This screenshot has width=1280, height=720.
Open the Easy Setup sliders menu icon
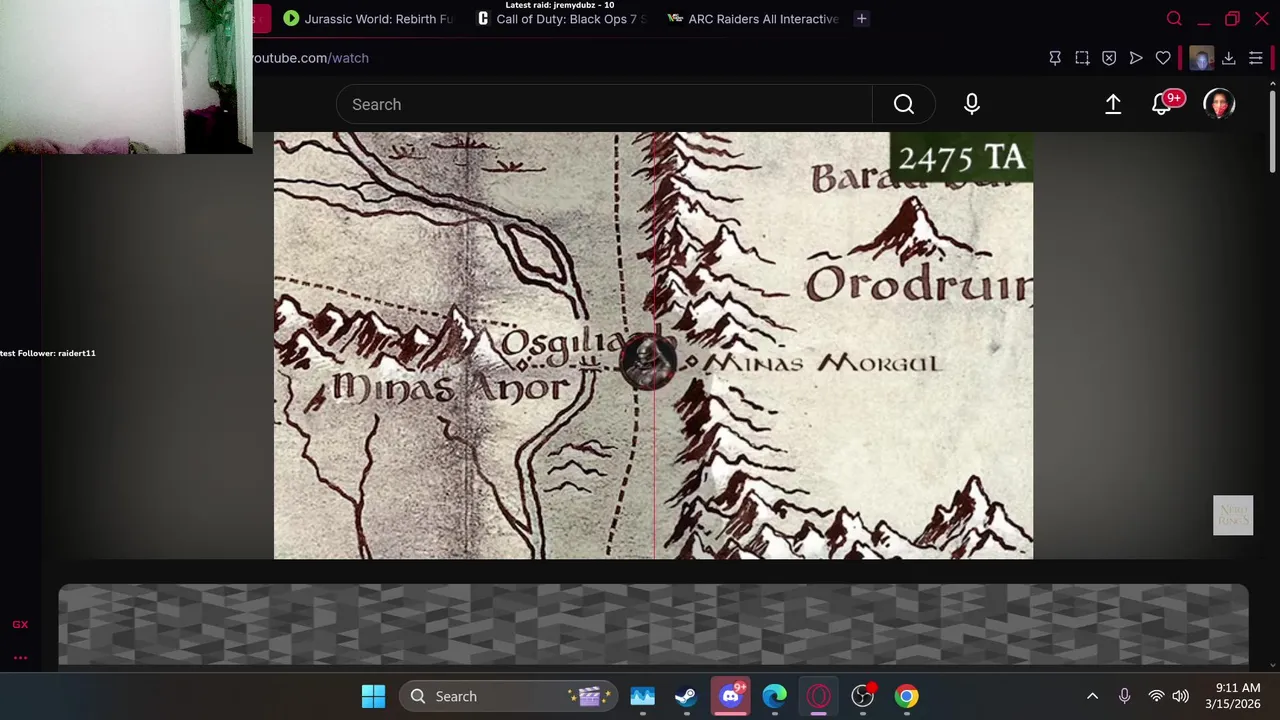1256,58
